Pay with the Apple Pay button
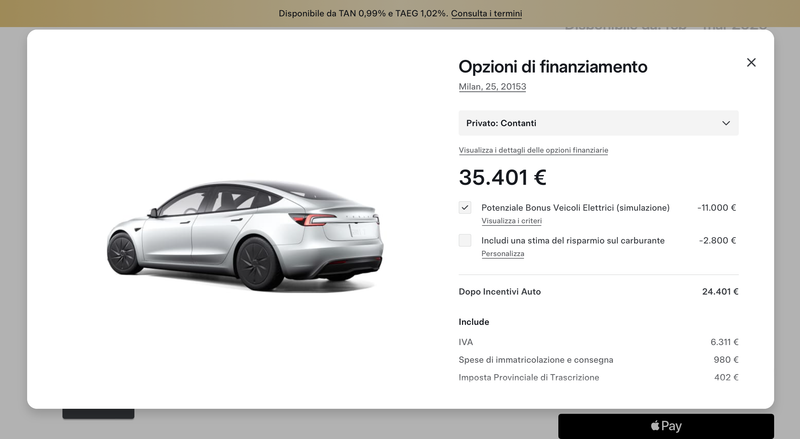800x439 pixels. [x=666, y=426]
